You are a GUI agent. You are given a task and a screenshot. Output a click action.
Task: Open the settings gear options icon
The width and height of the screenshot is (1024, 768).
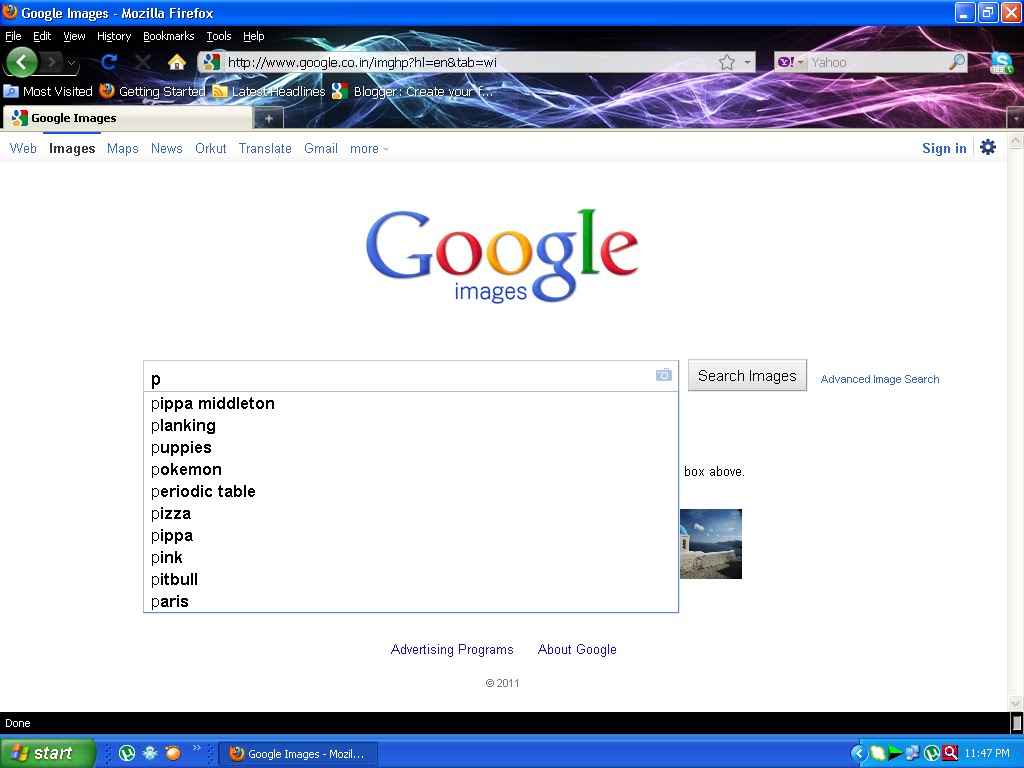pos(988,147)
